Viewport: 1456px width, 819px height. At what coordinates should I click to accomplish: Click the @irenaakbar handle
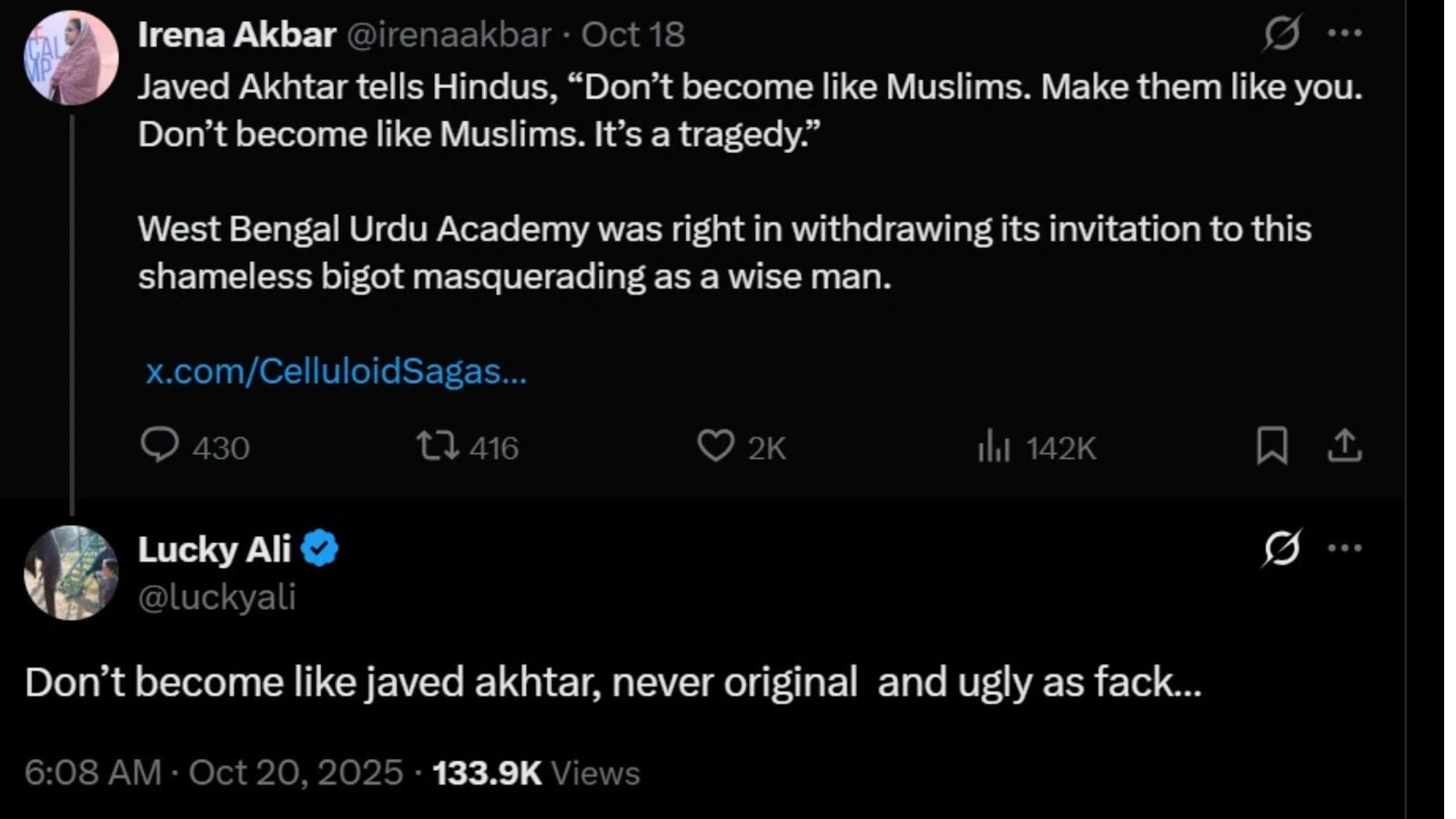(450, 35)
